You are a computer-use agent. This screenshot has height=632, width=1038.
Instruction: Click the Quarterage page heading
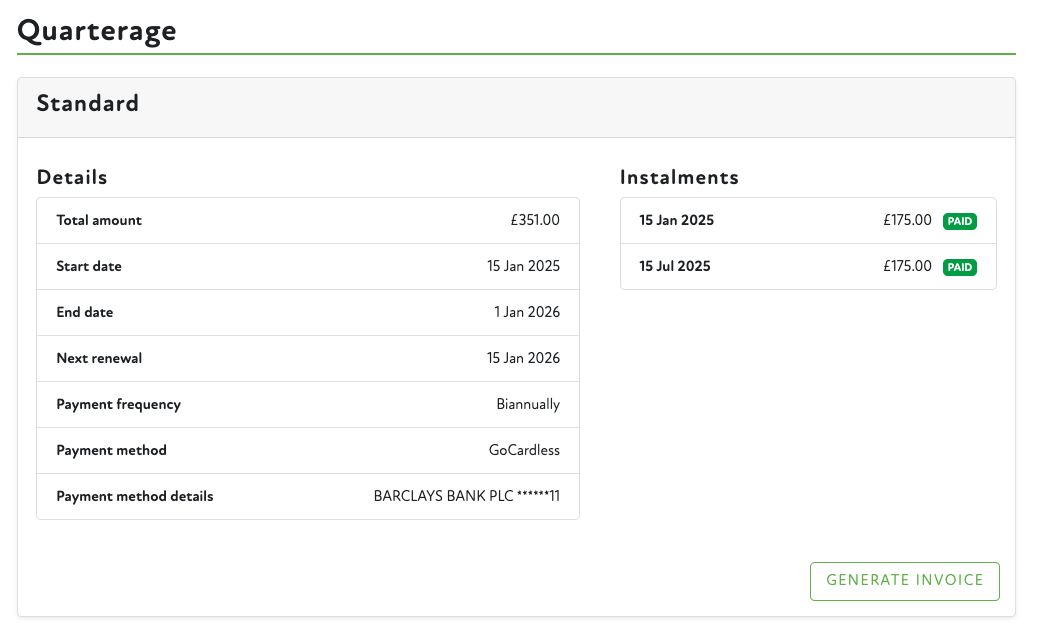click(x=97, y=31)
